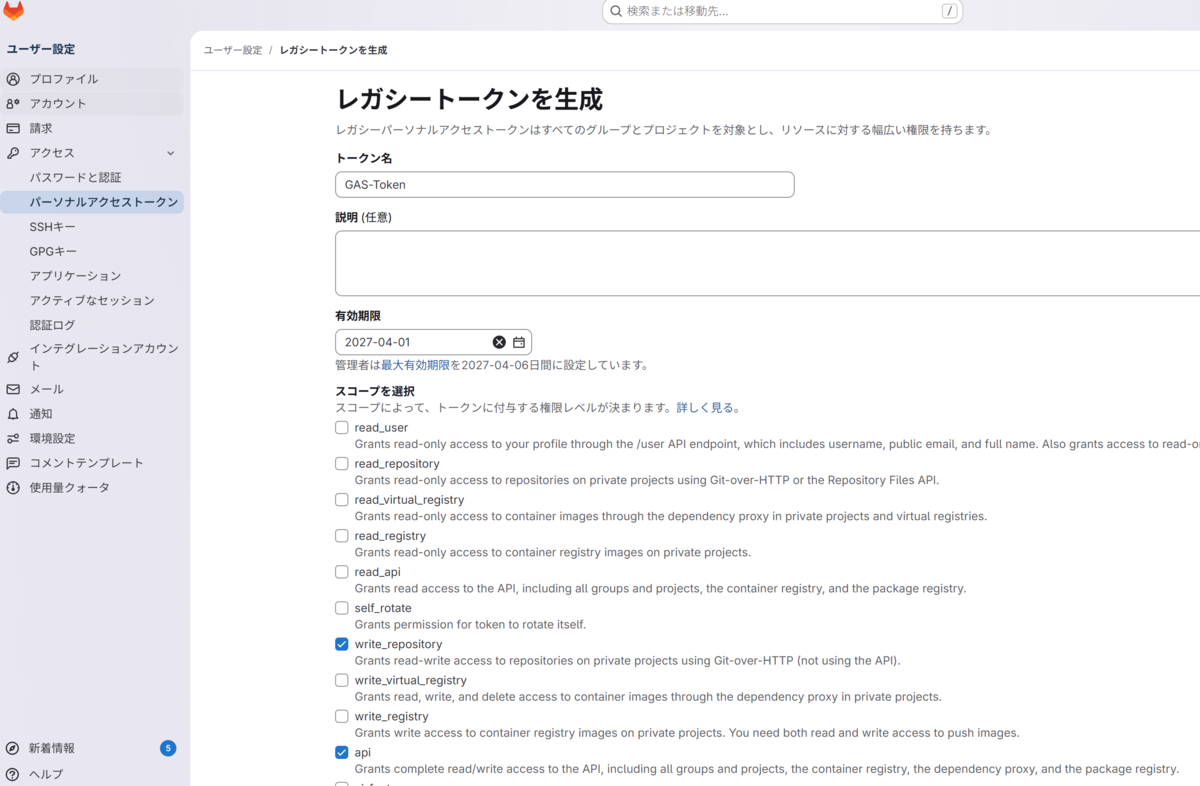1200x786 pixels.
Task: Click the slash shortcut key badge
Action: (949, 11)
